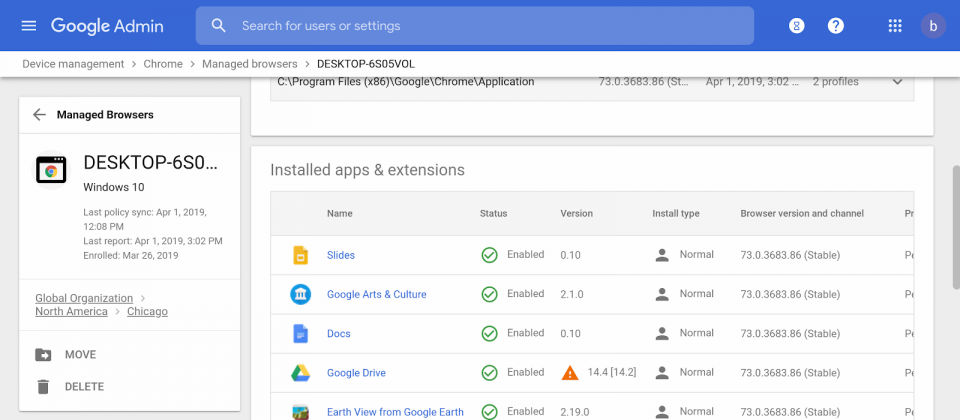Click Browser version and channel header
The image size is (960, 420).
(802, 213)
